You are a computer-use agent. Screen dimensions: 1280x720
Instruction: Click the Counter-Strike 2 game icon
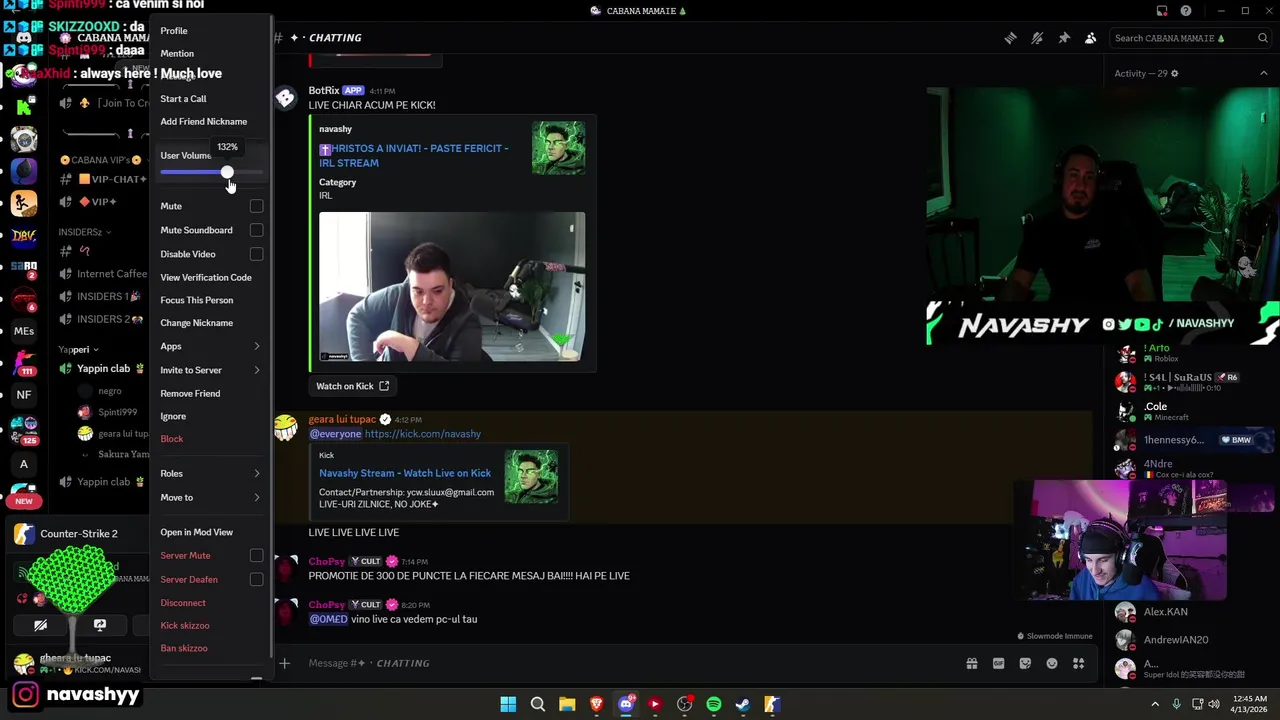(23, 535)
